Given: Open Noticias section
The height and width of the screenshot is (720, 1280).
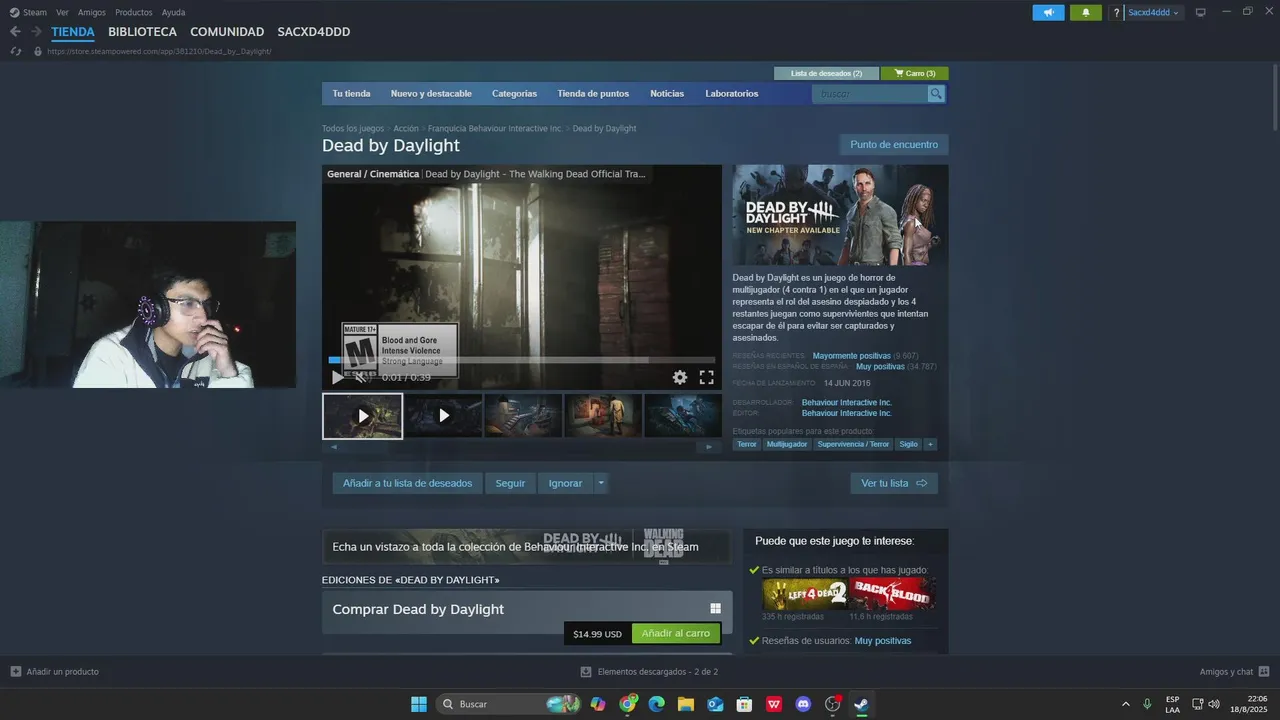Looking at the screenshot, I should coord(667,94).
